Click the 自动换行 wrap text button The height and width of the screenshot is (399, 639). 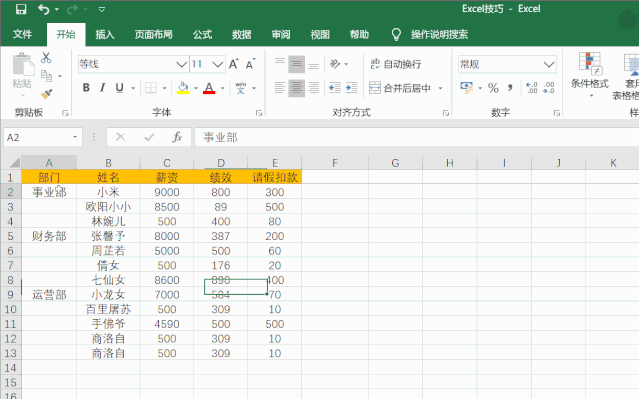coord(396,64)
